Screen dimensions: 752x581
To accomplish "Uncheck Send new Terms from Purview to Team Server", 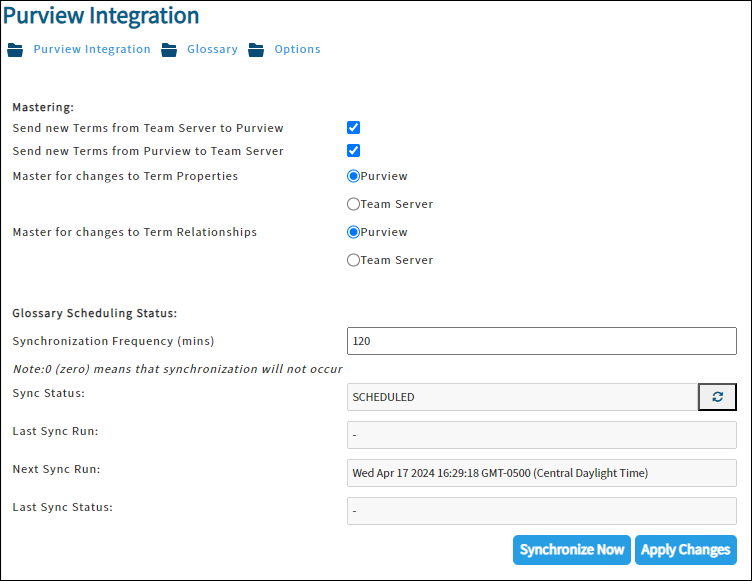I will pyautogui.click(x=353, y=151).
